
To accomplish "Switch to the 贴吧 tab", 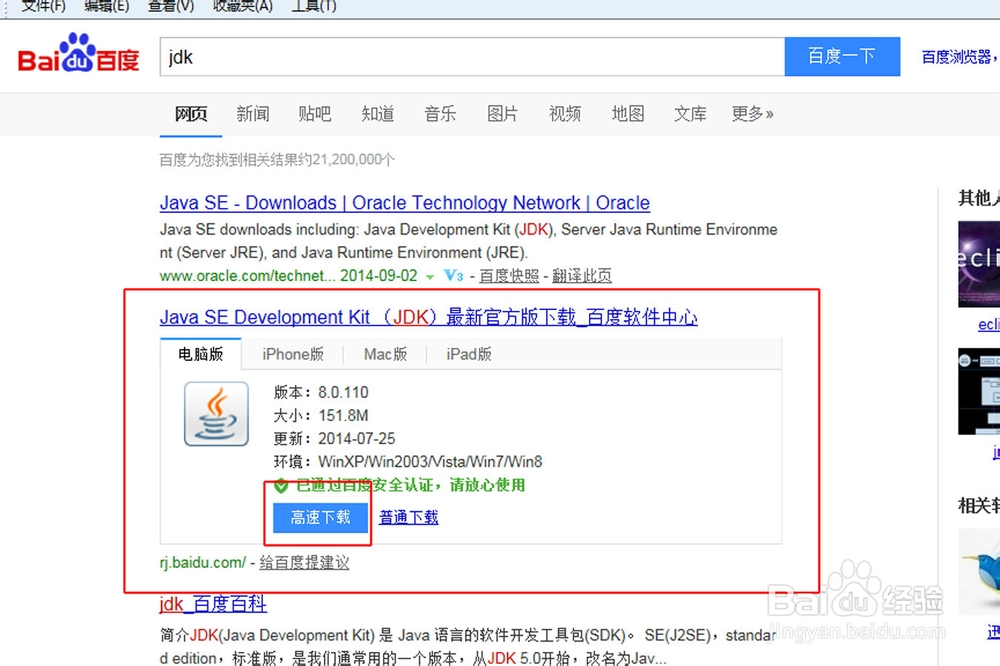I will tap(314, 114).
